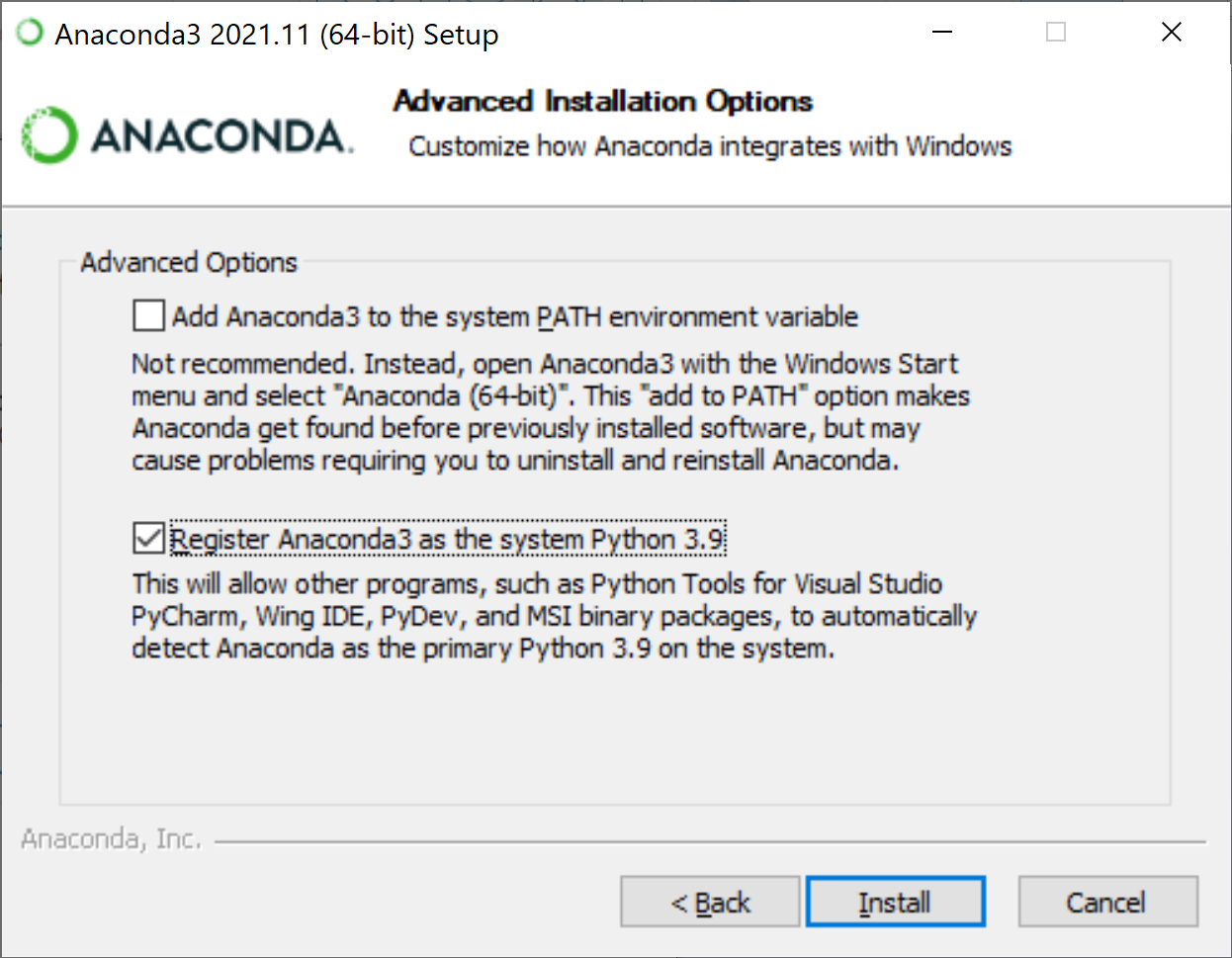Click the 'Not recommended' PATH warning text

click(551, 411)
